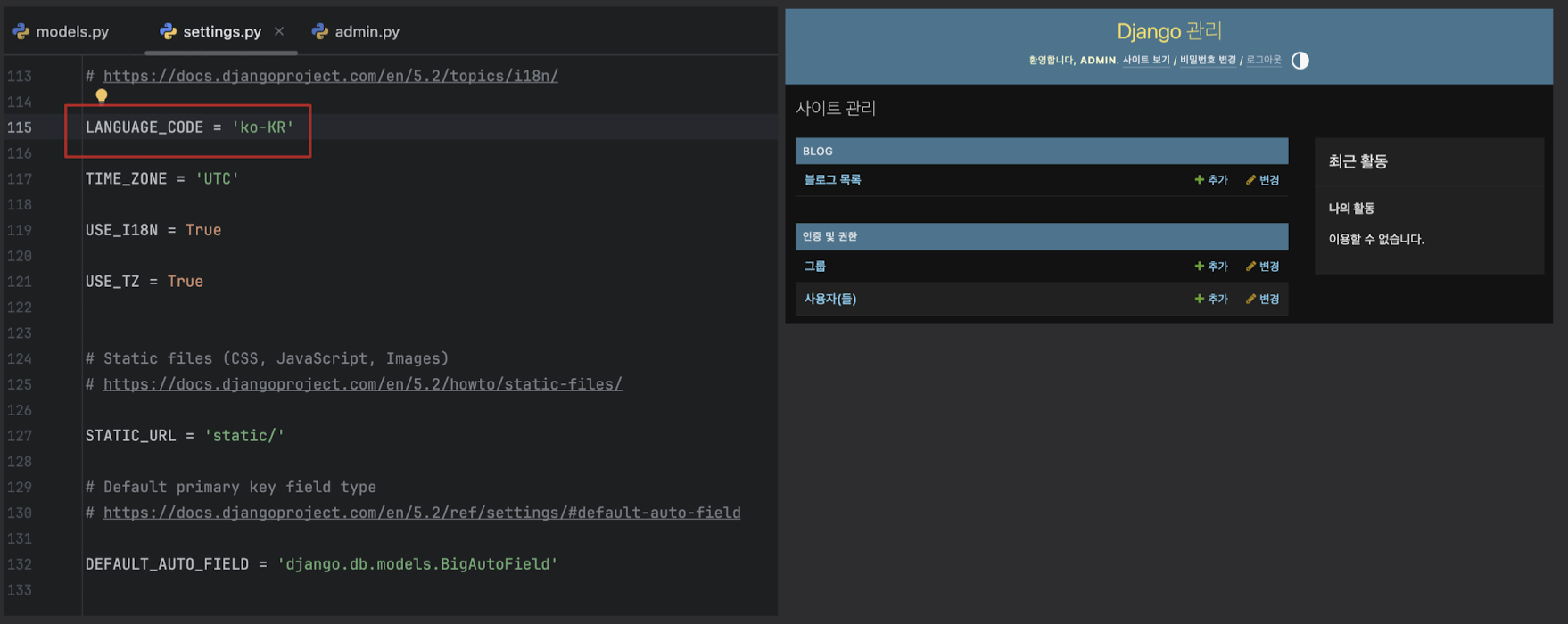
Task: Close the settings.py tab
Action: click(x=279, y=31)
